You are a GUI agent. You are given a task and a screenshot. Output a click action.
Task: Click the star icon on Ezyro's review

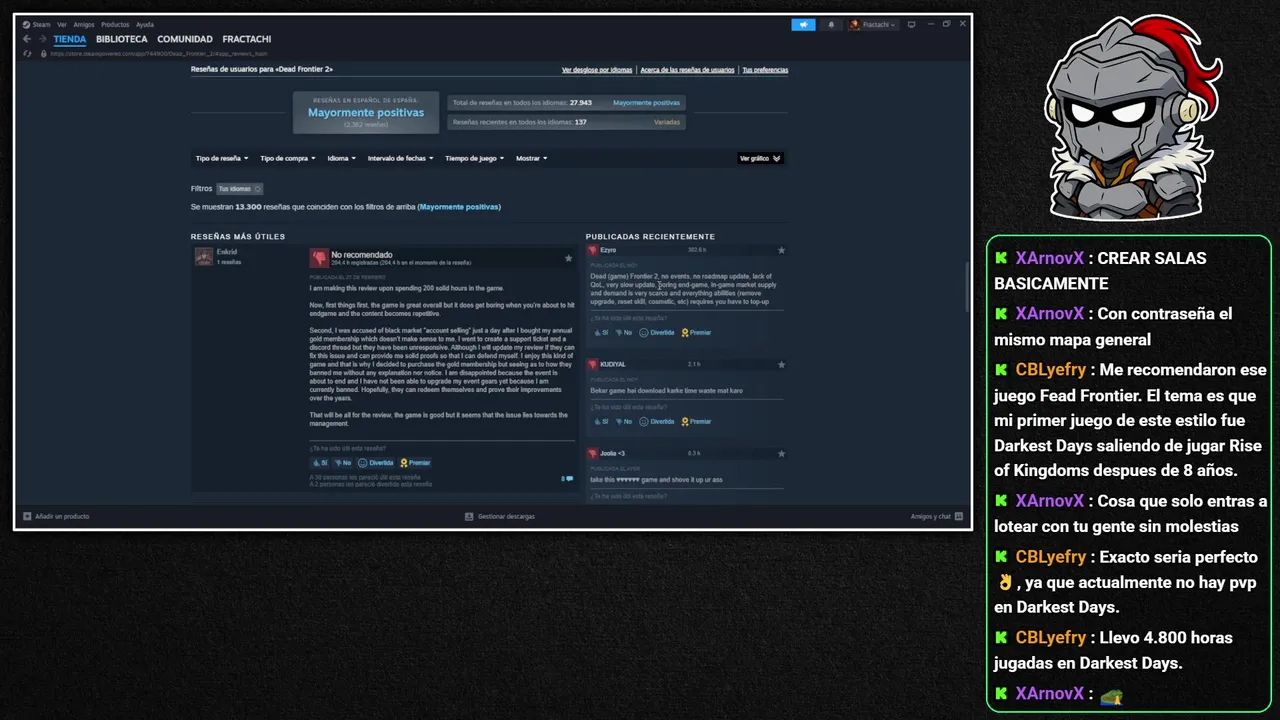781,250
